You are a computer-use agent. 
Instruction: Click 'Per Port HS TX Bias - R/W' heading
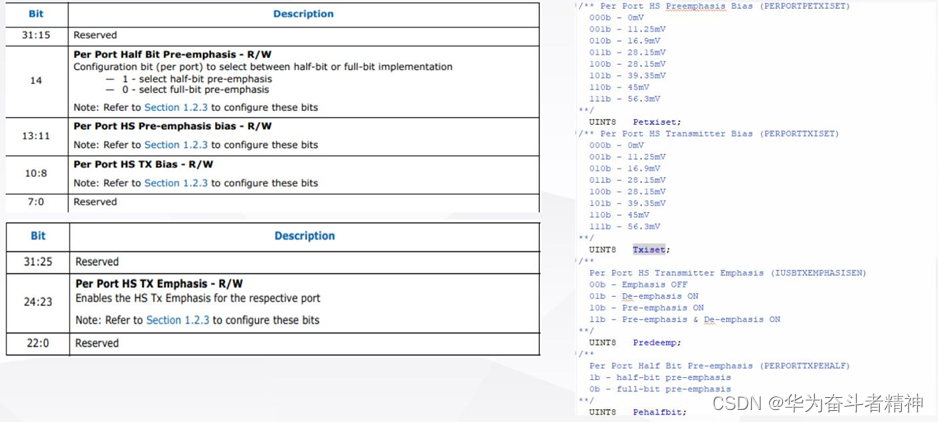point(143,164)
